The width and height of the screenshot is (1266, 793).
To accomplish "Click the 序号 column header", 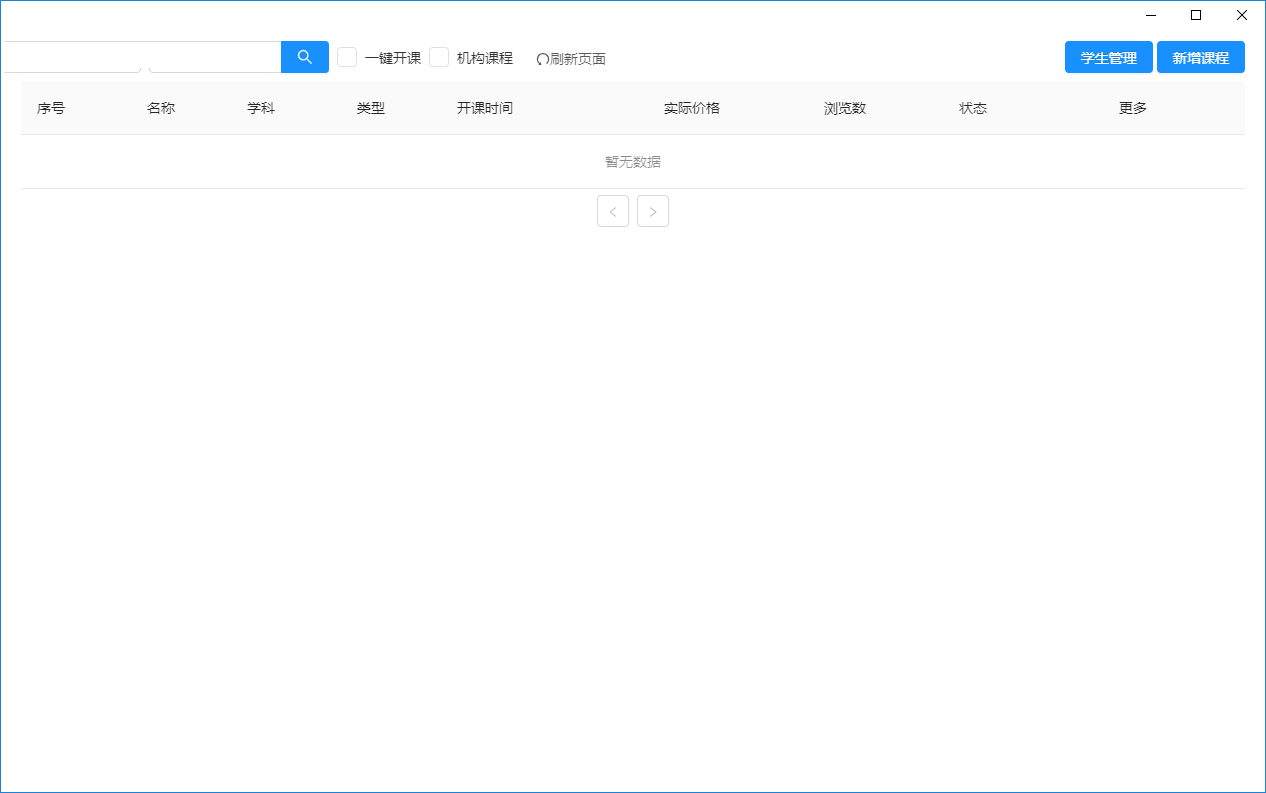I will point(51,108).
